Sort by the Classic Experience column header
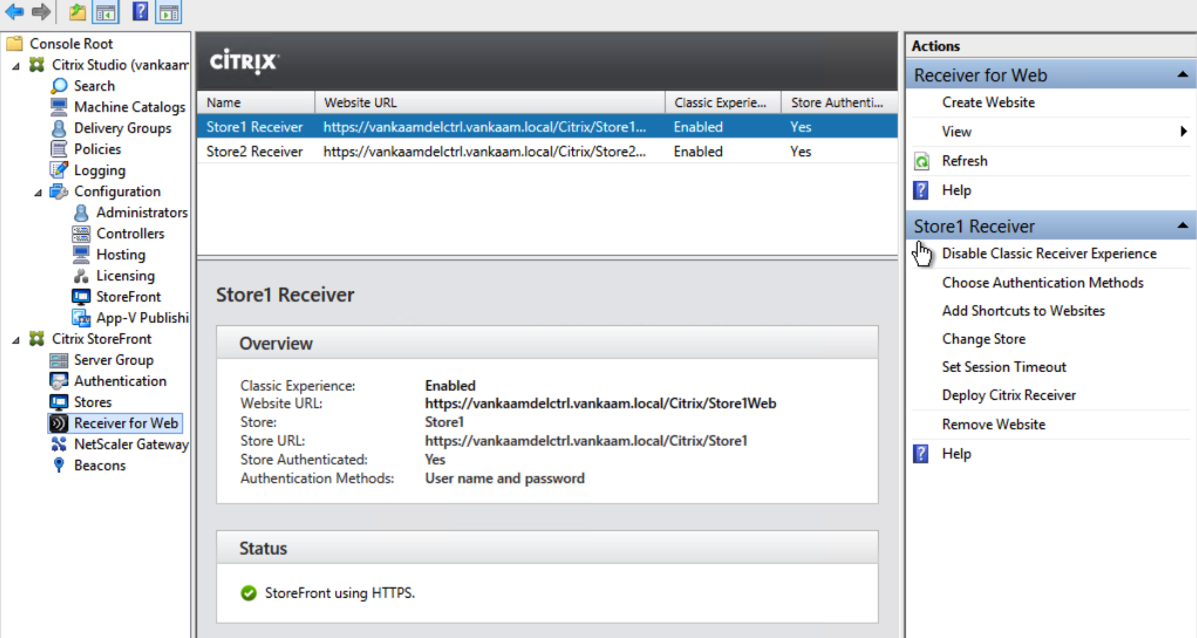The width and height of the screenshot is (1197, 638). point(723,102)
